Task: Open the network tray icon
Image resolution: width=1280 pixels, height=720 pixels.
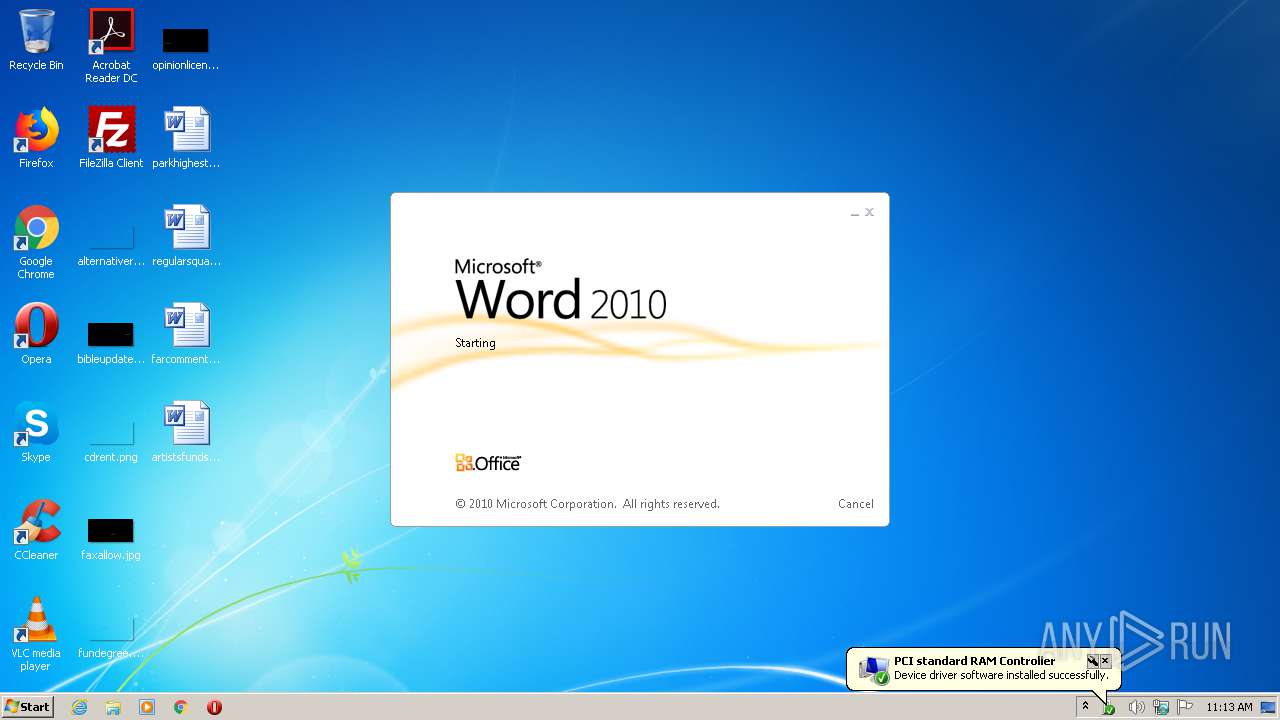Action: click(1161, 707)
